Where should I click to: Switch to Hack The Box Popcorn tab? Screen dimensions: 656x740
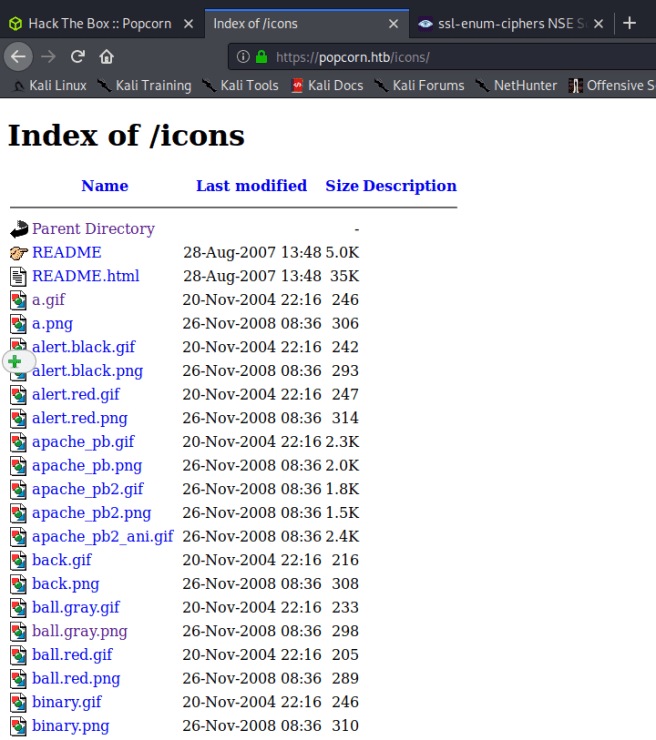100,23
